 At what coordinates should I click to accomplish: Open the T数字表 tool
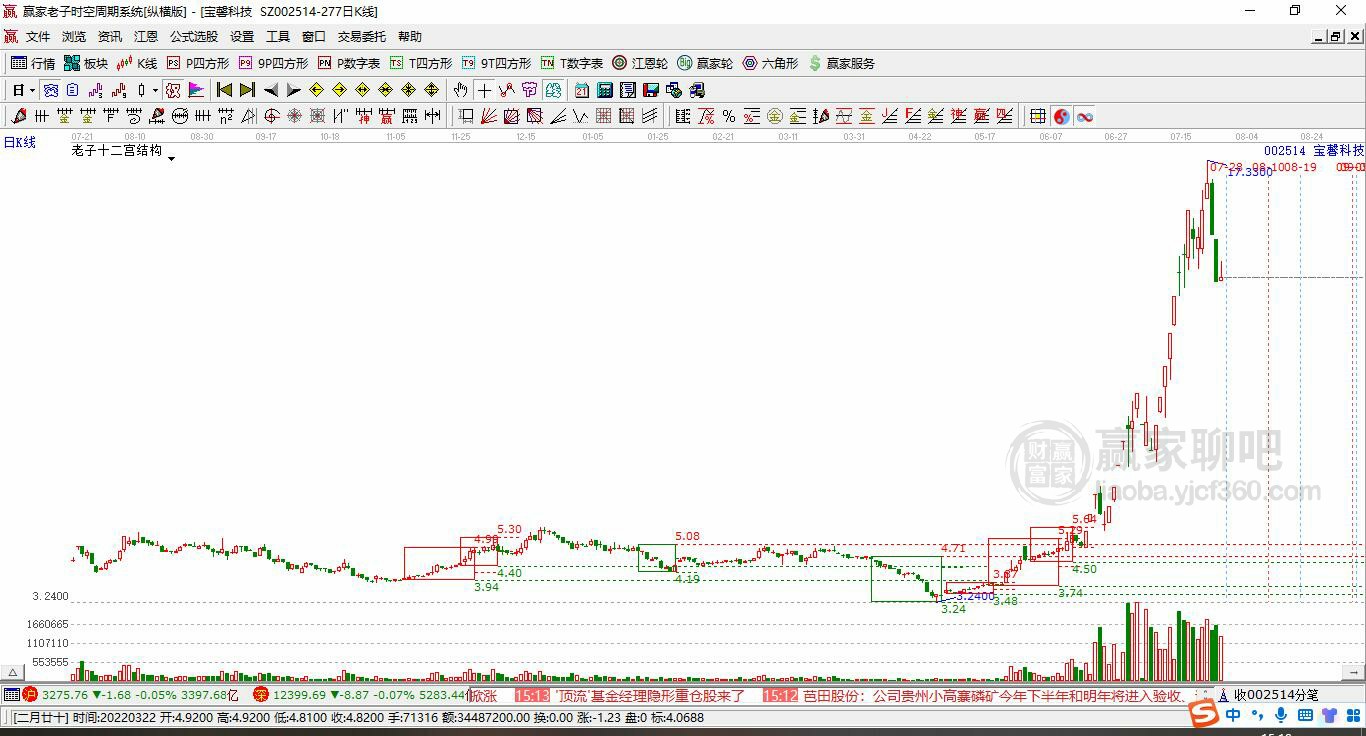(x=572, y=63)
